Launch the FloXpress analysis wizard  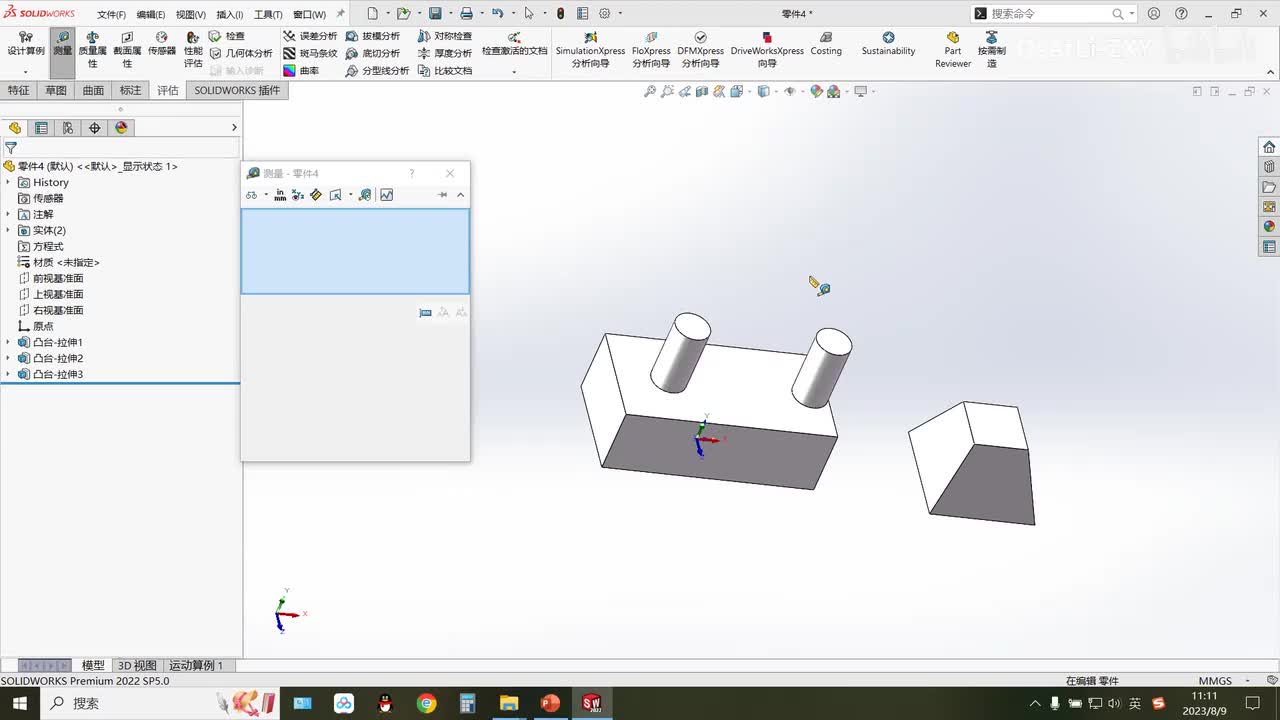point(651,50)
